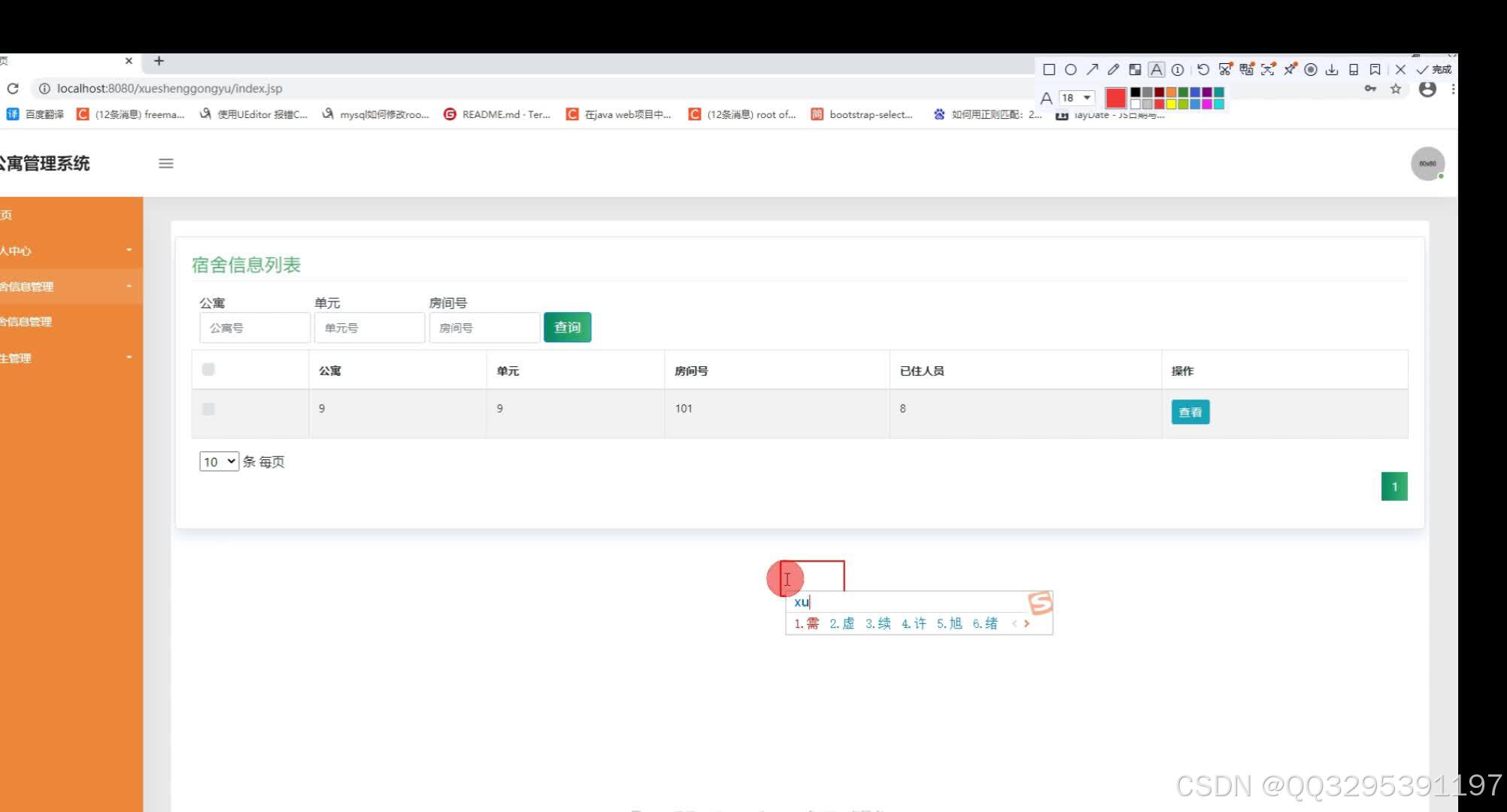
Task: Open the rows-per-page dropdown showing 10
Action: [219, 462]
